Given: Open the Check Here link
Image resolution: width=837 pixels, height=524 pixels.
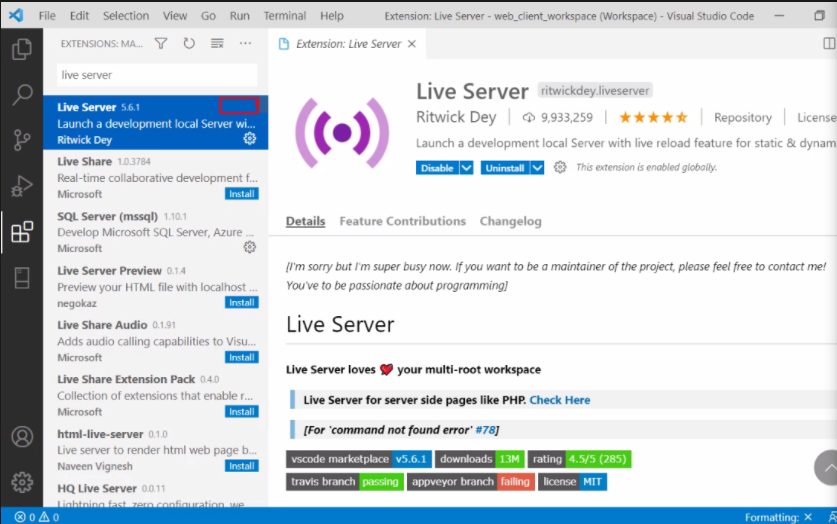Looking at the screenshot, I should 559,400.
